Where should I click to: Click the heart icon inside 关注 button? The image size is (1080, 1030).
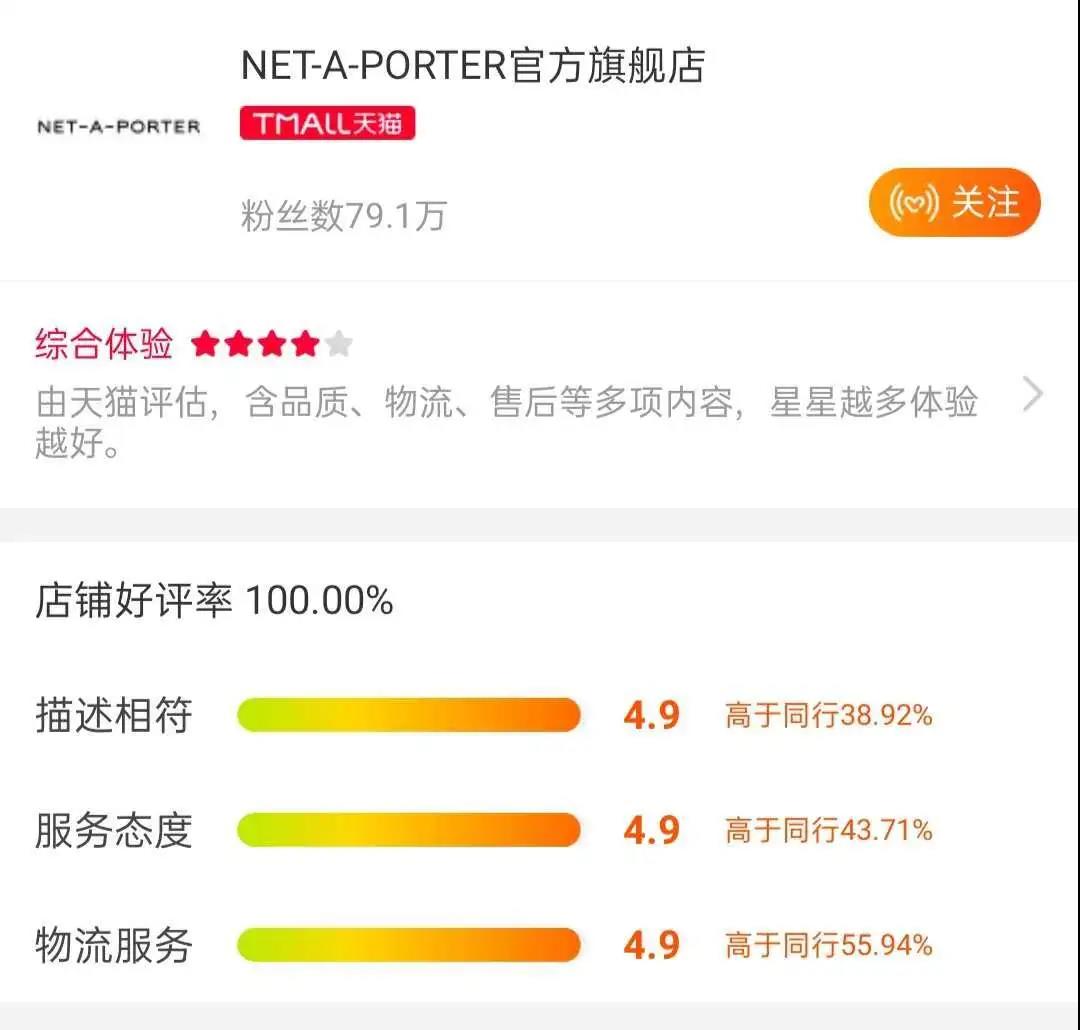click(913, 203)
